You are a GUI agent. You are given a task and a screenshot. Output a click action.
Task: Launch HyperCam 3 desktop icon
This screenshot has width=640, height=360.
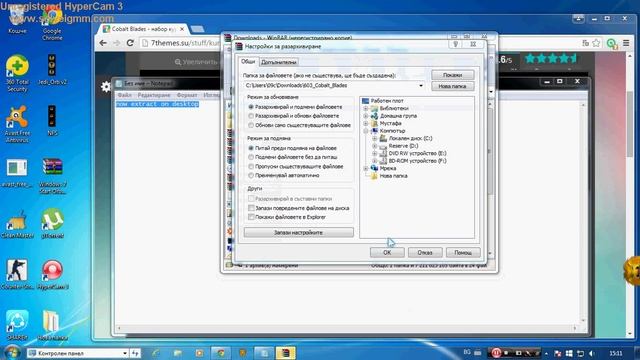[x=52, y=275]
